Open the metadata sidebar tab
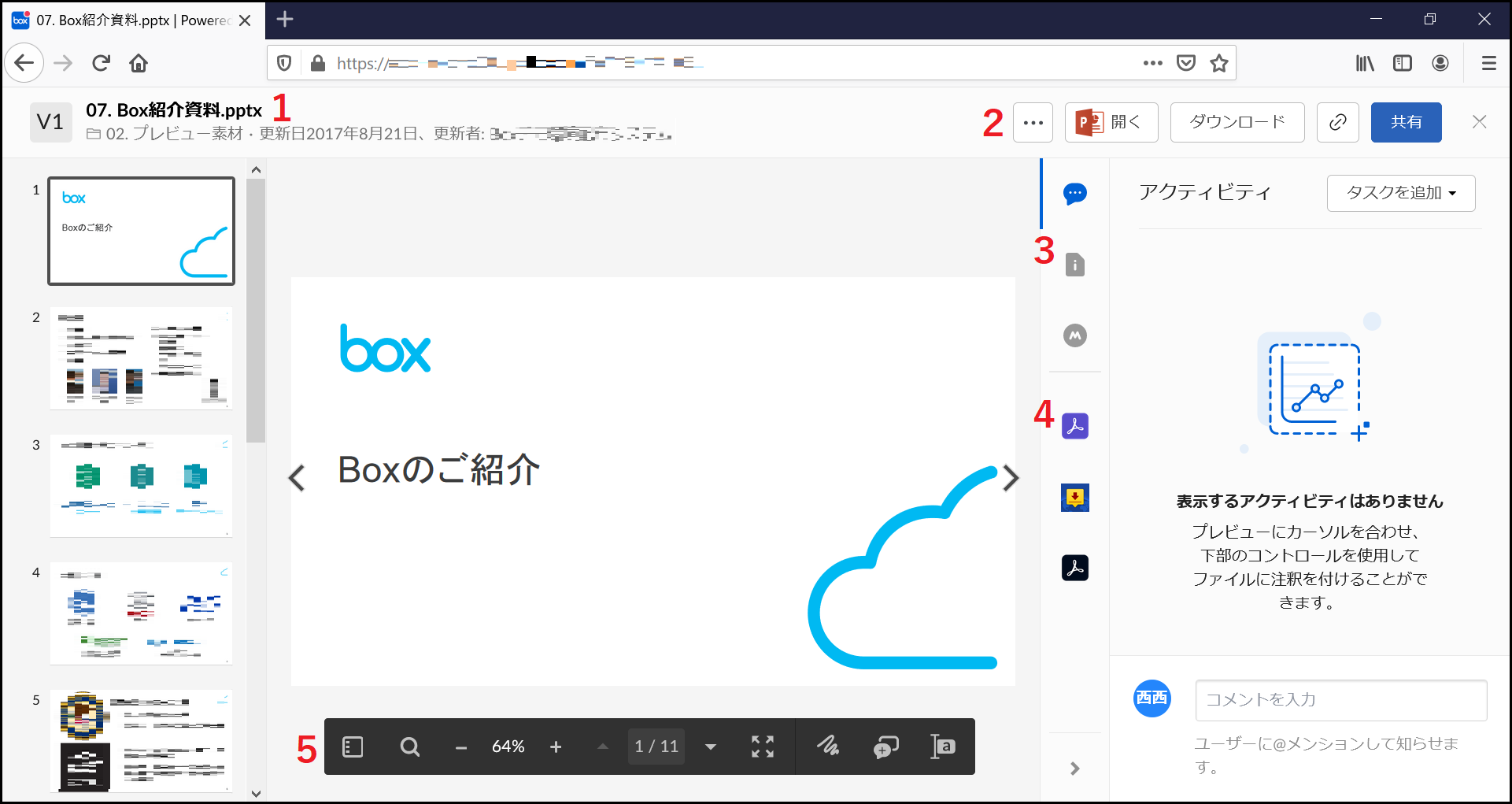This screenshot has height=804, width=1512. [x=1075, y=335]
